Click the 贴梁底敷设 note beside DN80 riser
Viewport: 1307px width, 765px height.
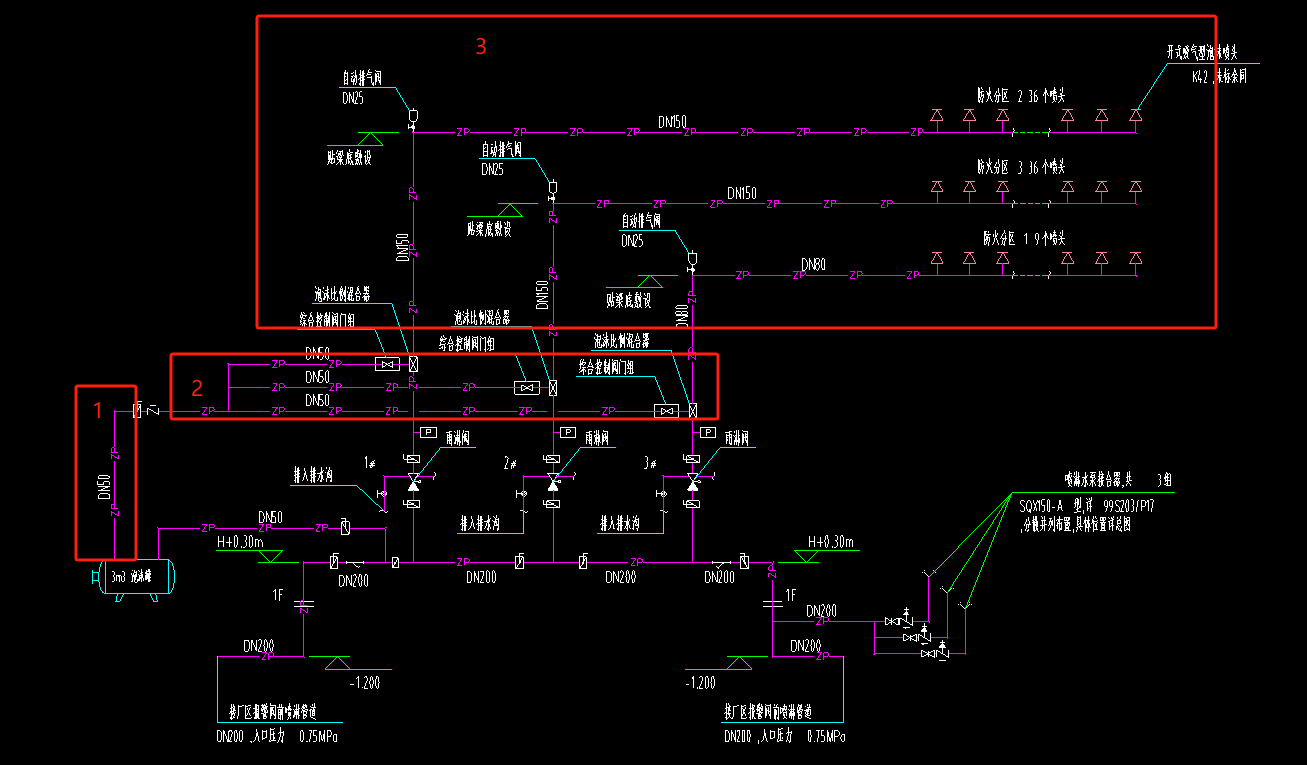click(628, 300)
